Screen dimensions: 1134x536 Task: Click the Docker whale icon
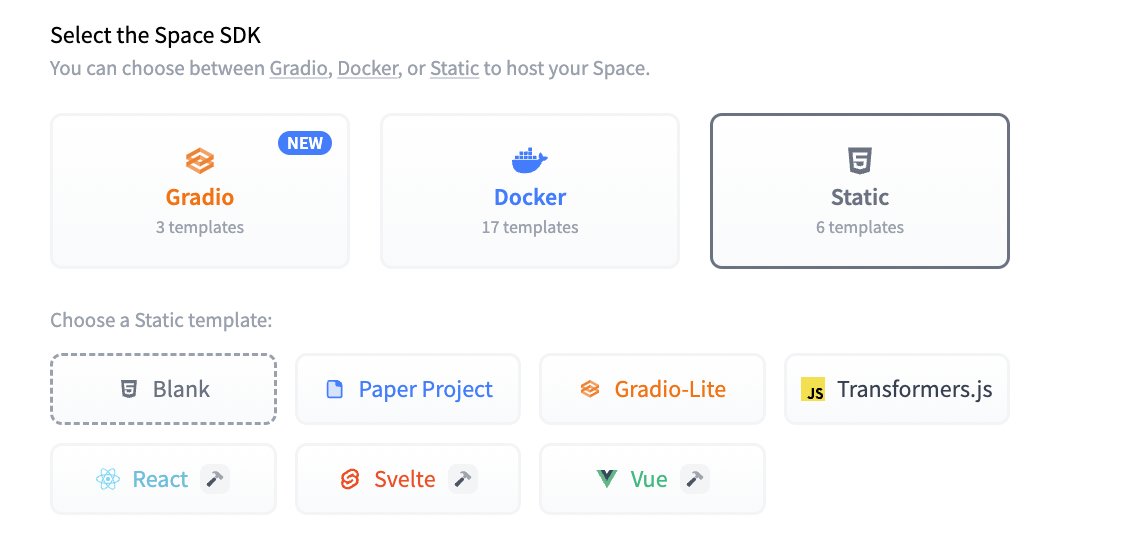(x=529, y=161)
